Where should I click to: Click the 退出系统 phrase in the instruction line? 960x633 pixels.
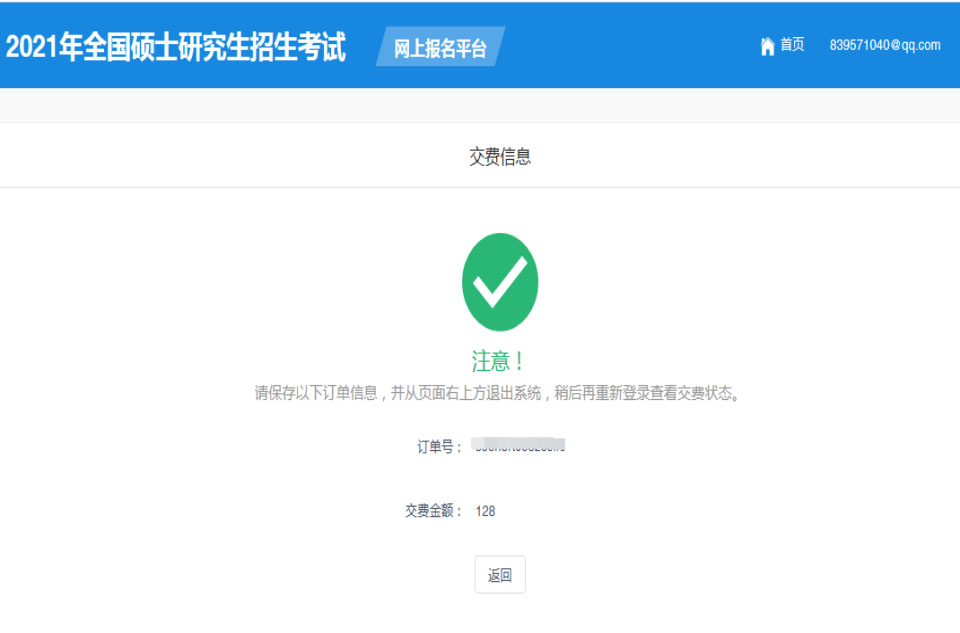click(x=513, y=394)
